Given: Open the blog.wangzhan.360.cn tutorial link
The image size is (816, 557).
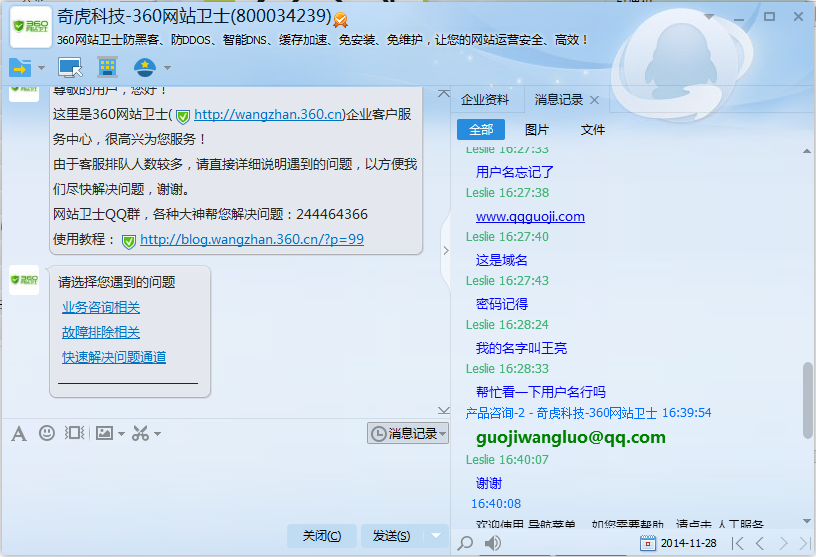Looking at the screenshot, I should [x=252, y=239].
